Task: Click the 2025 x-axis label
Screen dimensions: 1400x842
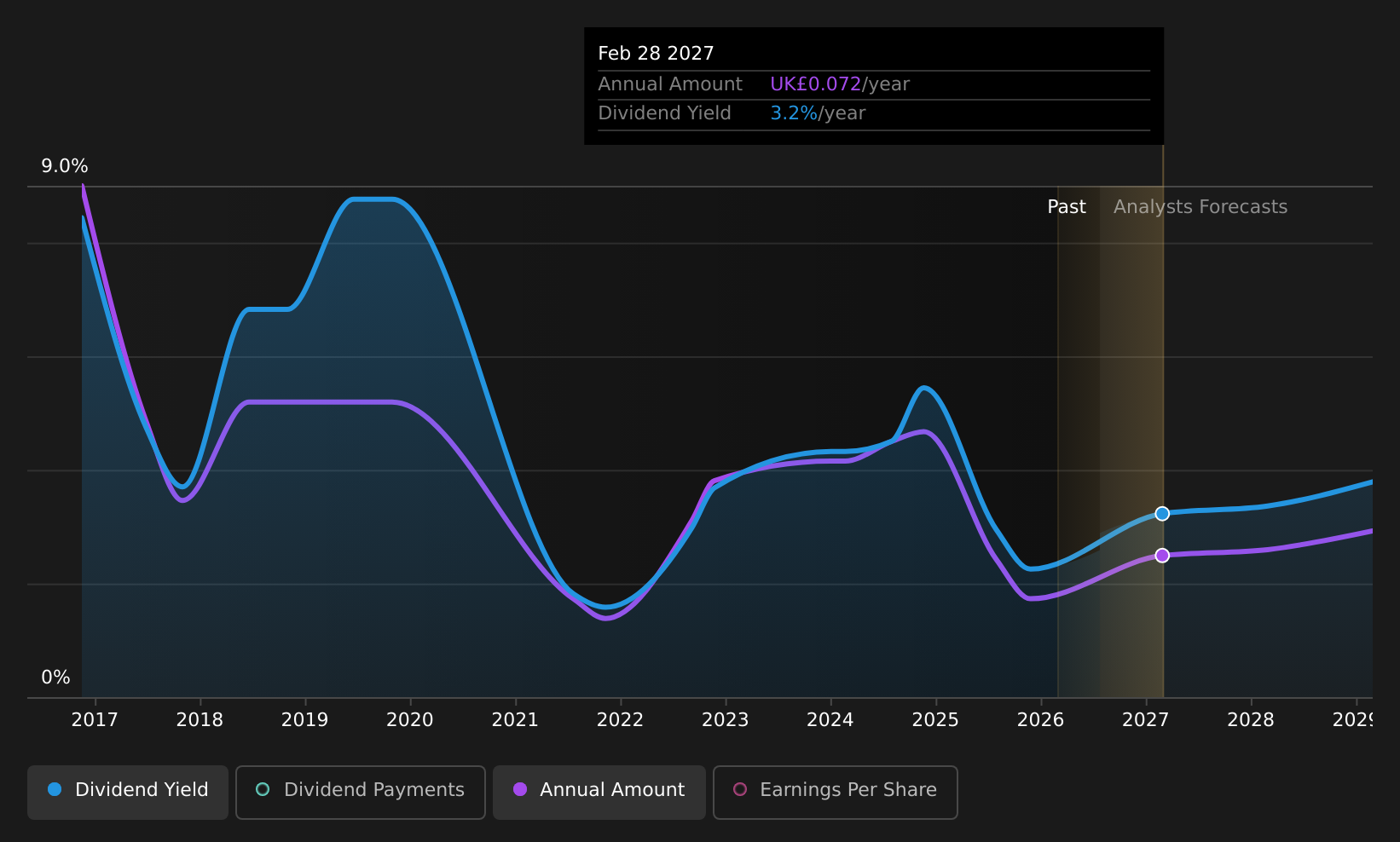Action: [x=935, y=720]
